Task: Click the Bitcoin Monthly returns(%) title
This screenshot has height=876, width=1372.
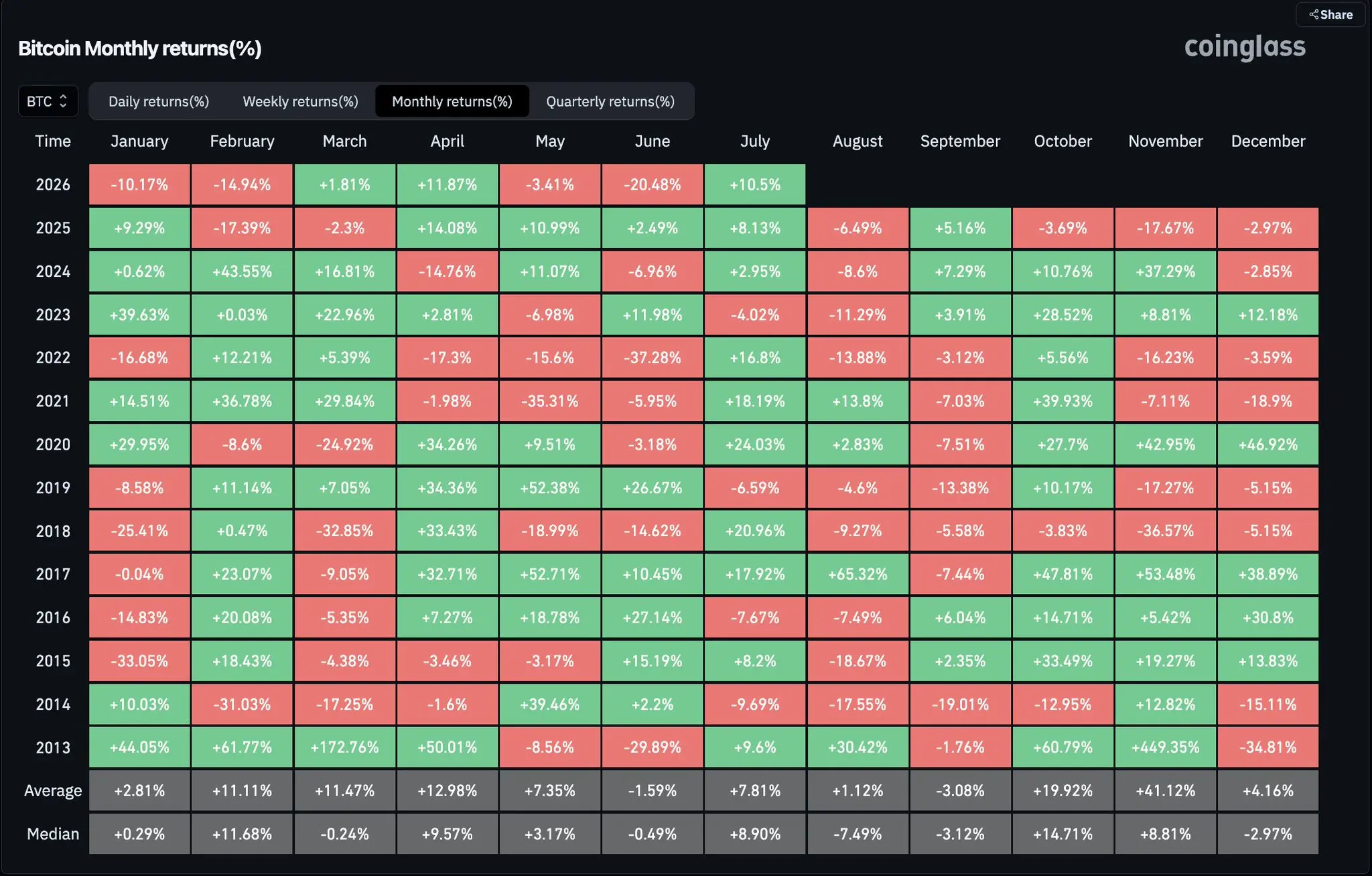Action: point(140,48)
